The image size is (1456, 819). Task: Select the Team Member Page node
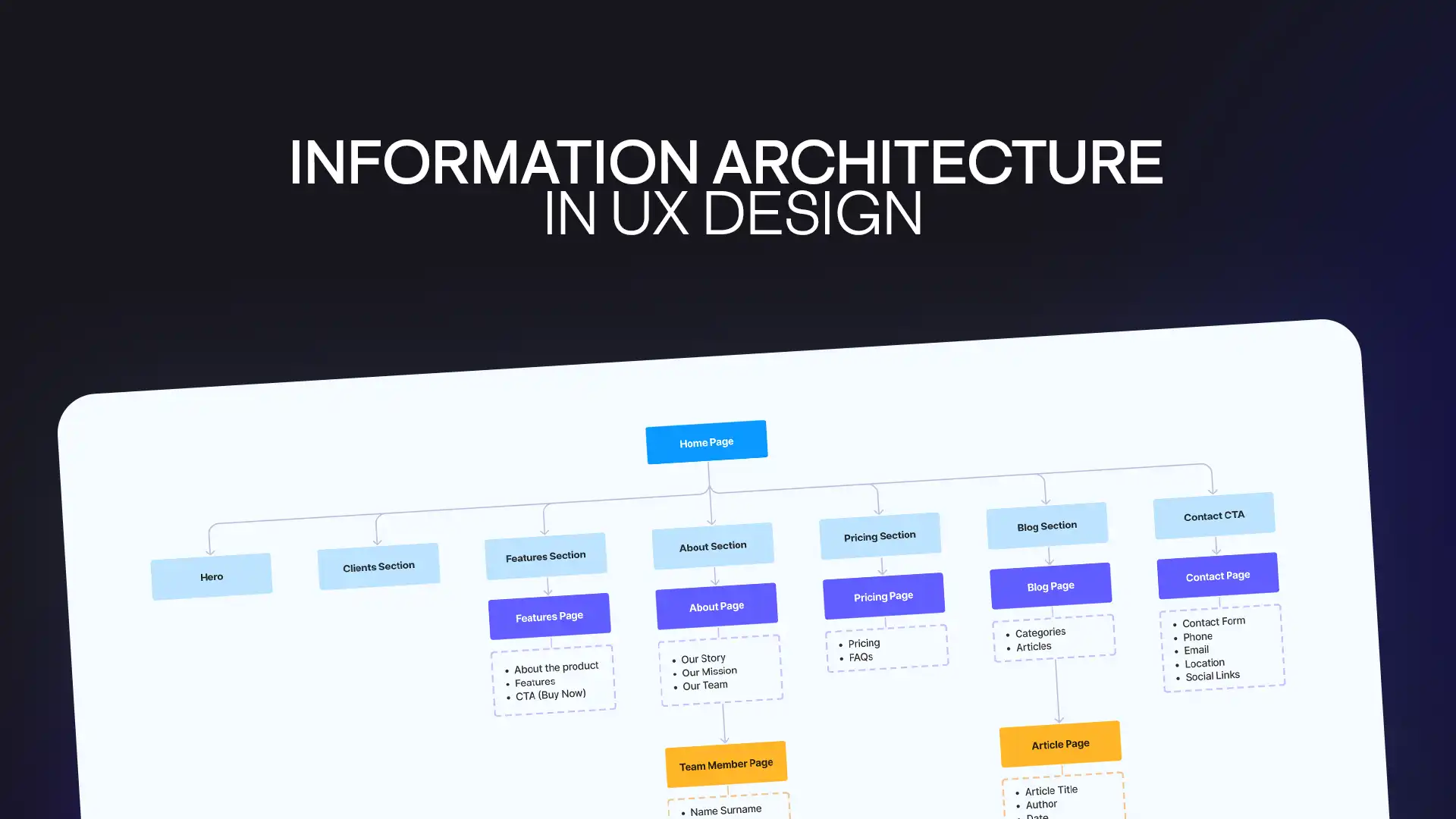(x=726, y=764)
